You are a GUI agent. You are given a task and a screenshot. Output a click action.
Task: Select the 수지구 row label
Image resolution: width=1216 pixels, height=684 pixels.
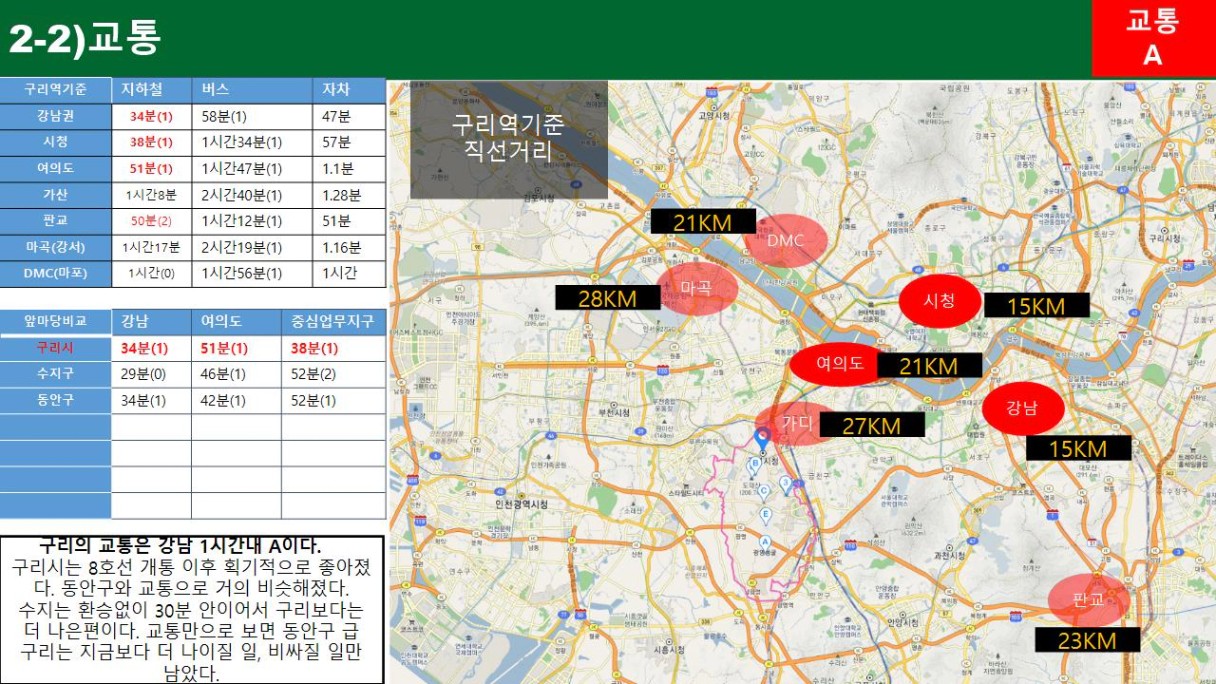pos(55,374)
